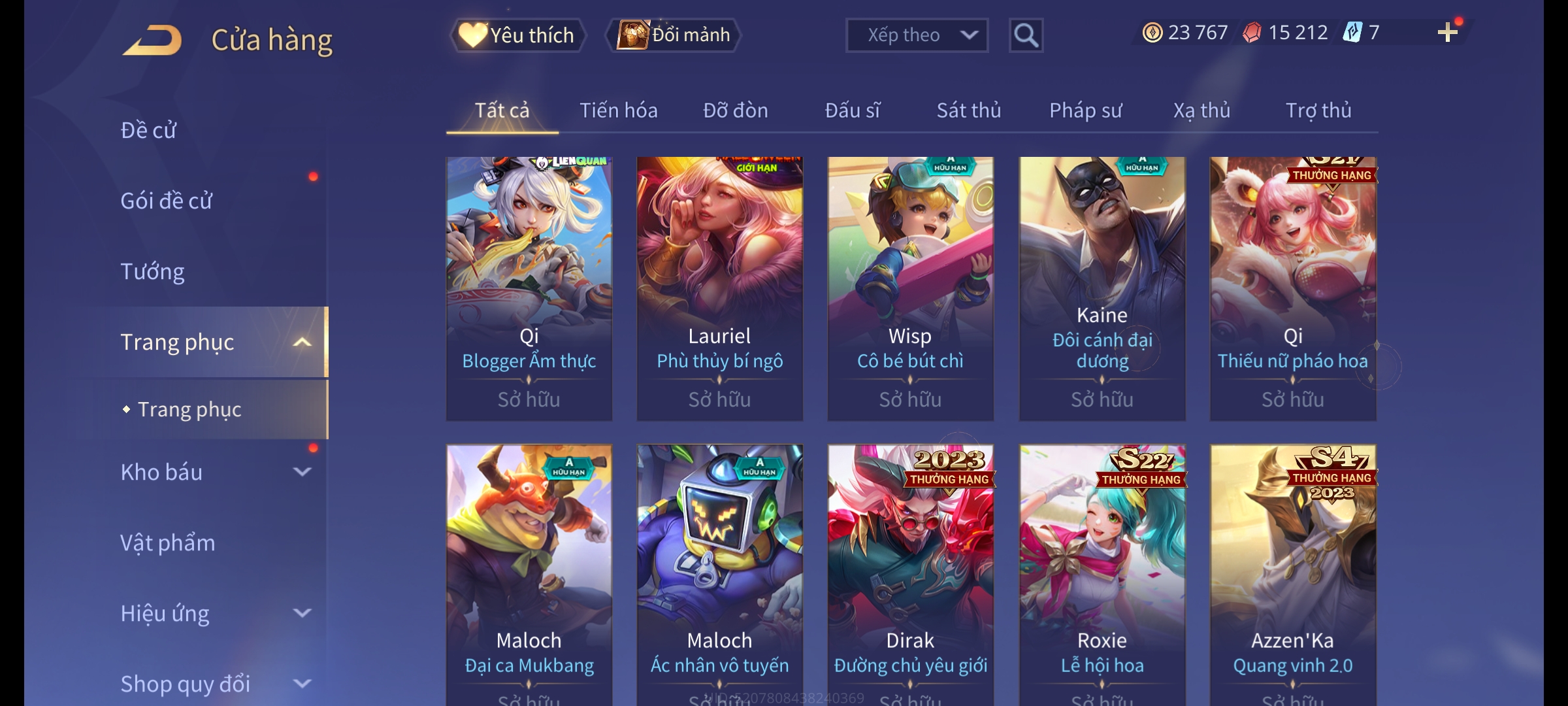
Task: Go to Gói đề cử section
Action: 166,201
